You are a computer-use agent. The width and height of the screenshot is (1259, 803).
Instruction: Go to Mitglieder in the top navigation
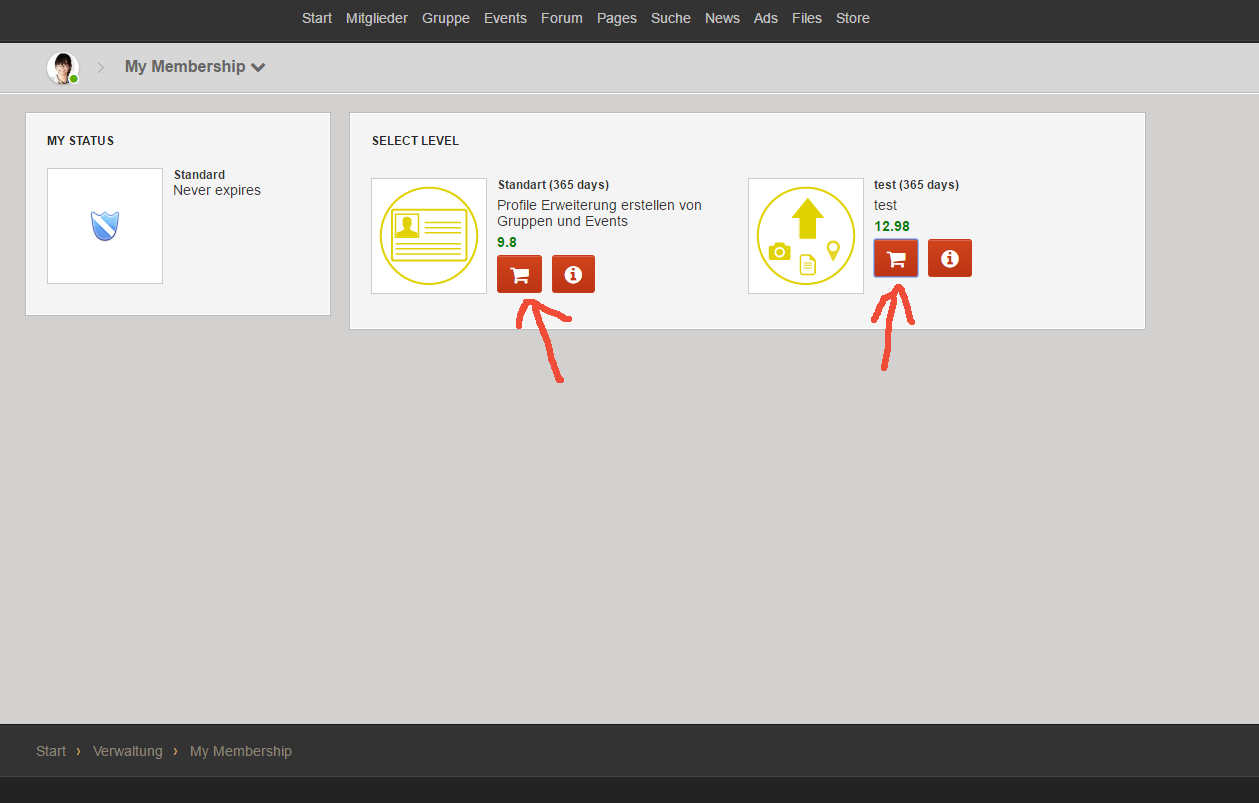tap(377, 18)
